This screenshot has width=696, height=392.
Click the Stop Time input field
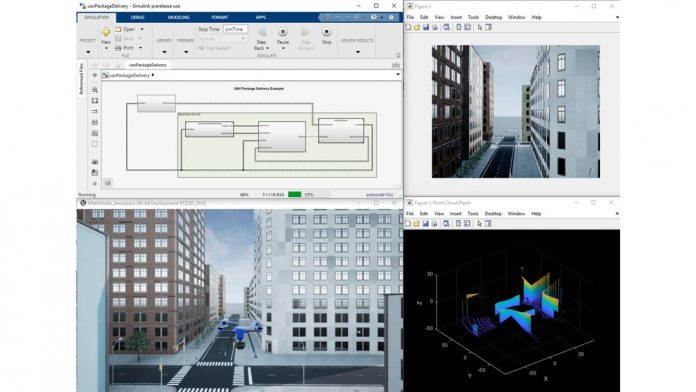click(235, 29)
